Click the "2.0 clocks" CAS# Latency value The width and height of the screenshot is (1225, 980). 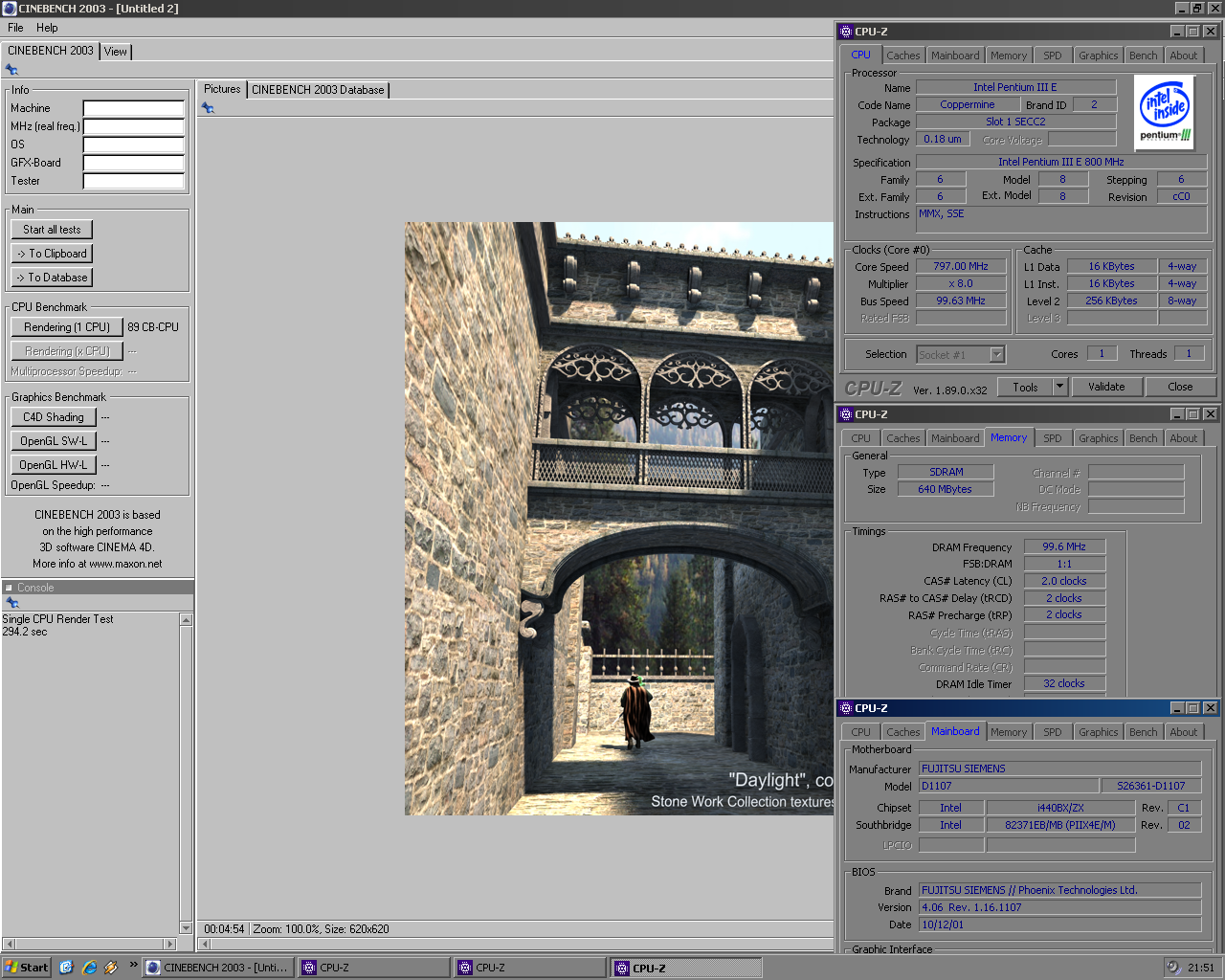1064,581
